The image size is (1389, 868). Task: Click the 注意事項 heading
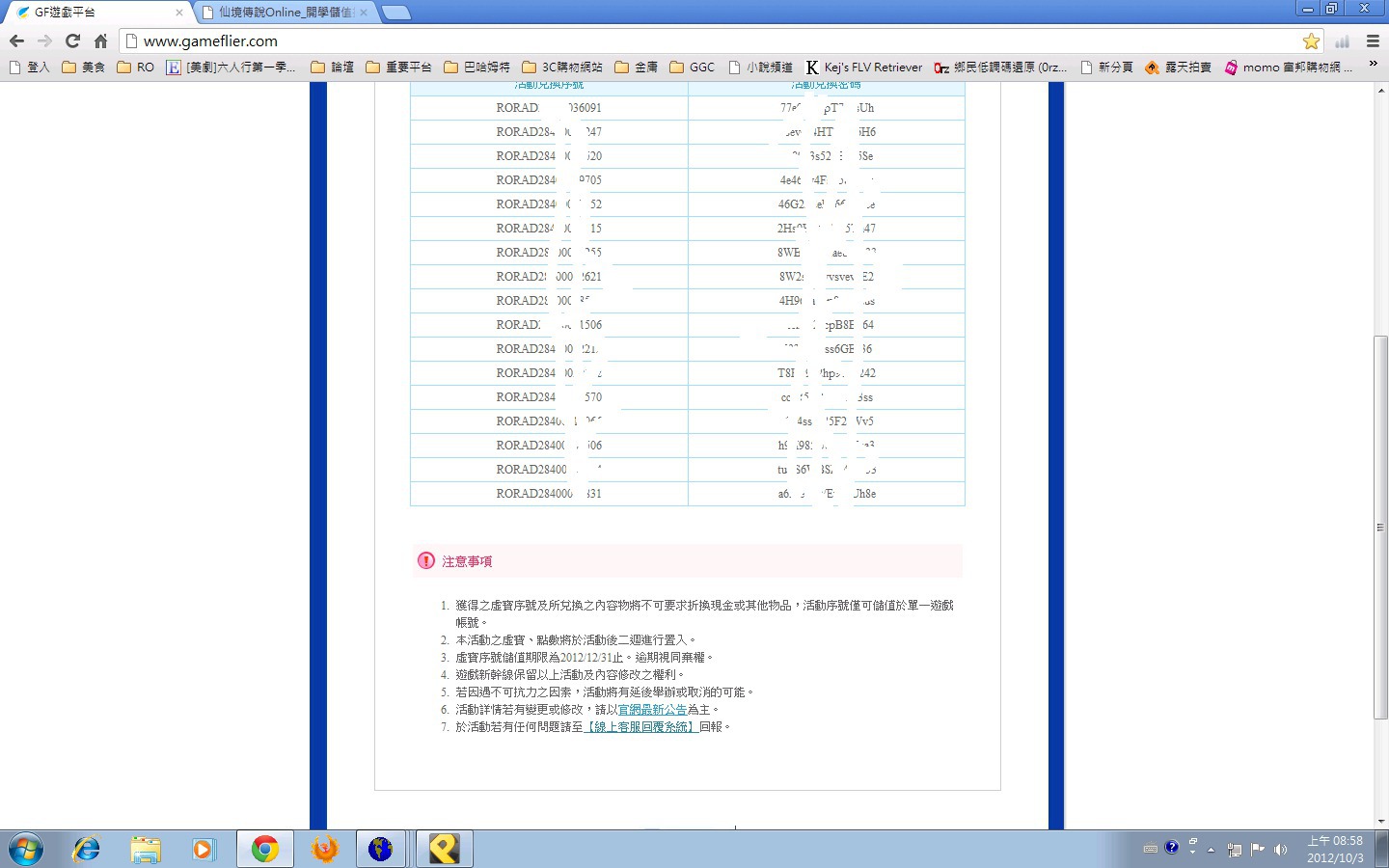pyautogui.click(x=467, y=561)
